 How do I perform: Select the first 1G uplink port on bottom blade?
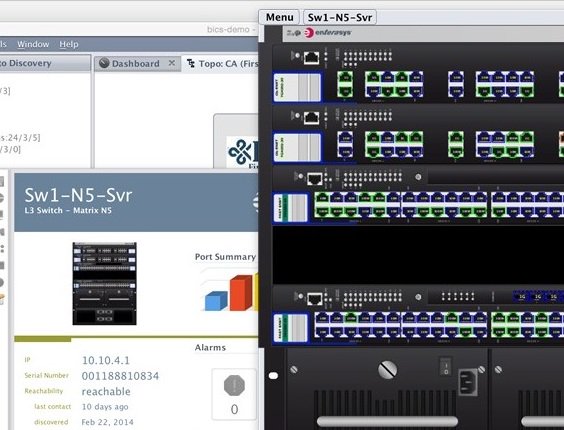point(522,297)
